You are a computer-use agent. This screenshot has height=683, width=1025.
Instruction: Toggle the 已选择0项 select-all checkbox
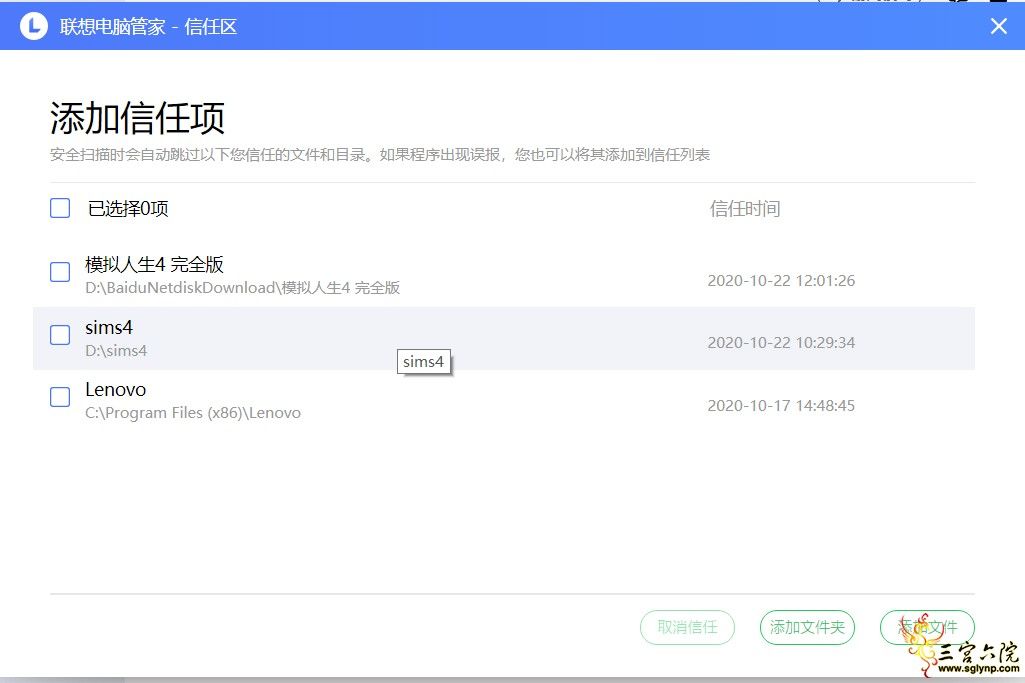tap(60, 208)
